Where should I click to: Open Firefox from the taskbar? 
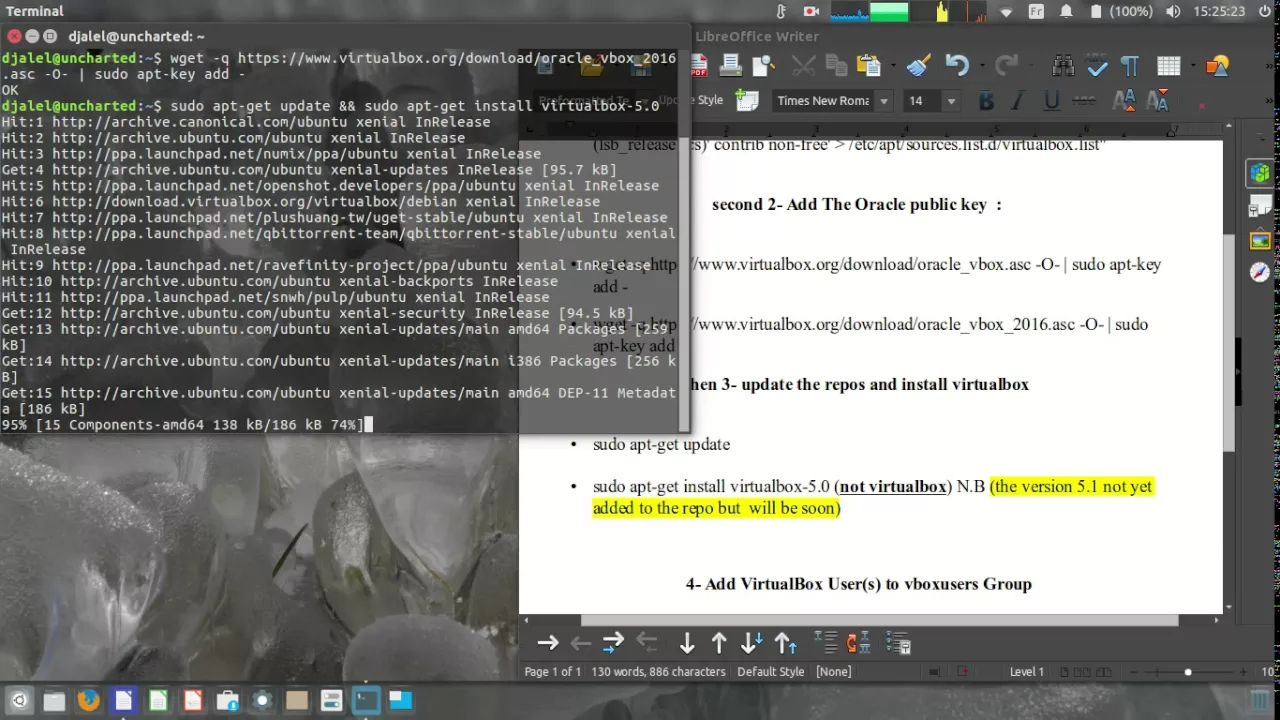point(88,700)
